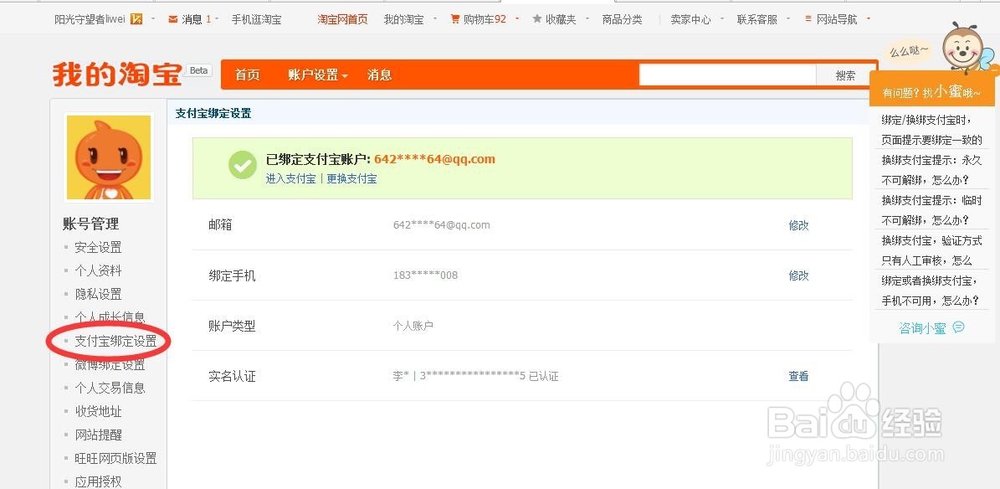Viewport: 1000px width, 489px height.
Task: Expand the 网站导航 dropdown arrow
Action: pos(868,18)
